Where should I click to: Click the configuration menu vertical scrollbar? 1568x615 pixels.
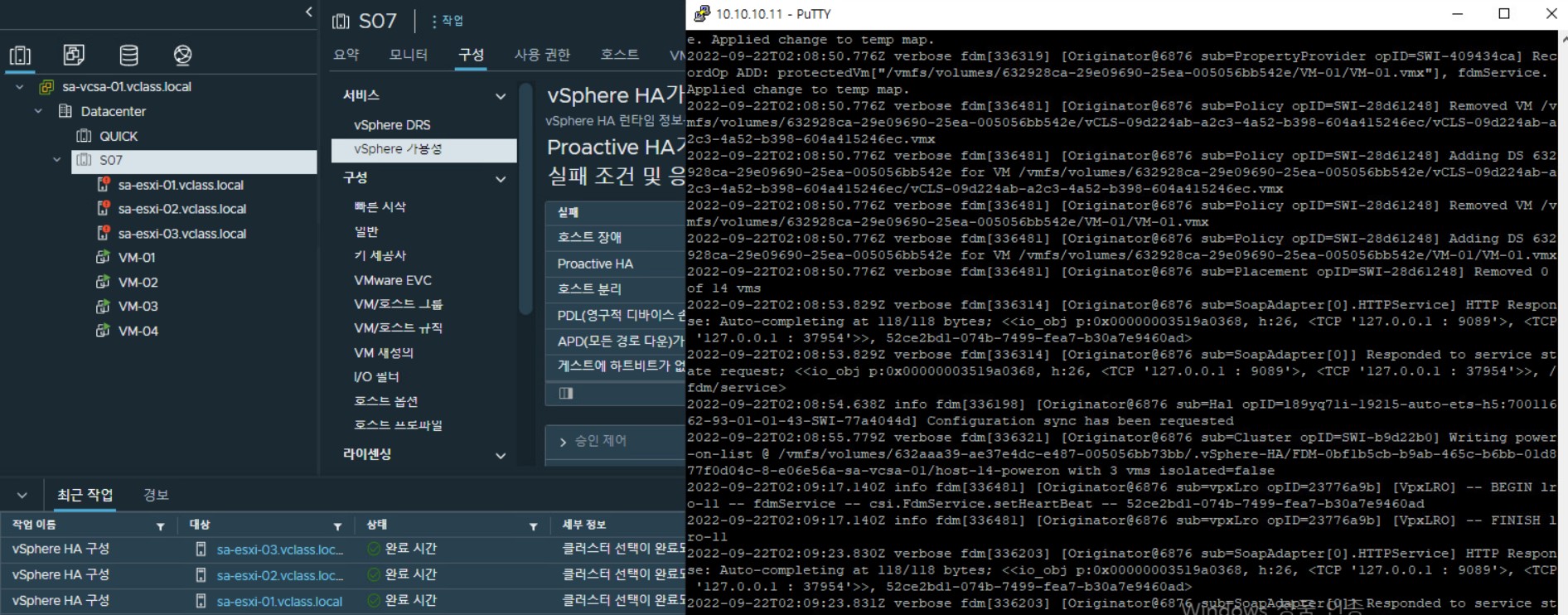[x=525, y=199]
